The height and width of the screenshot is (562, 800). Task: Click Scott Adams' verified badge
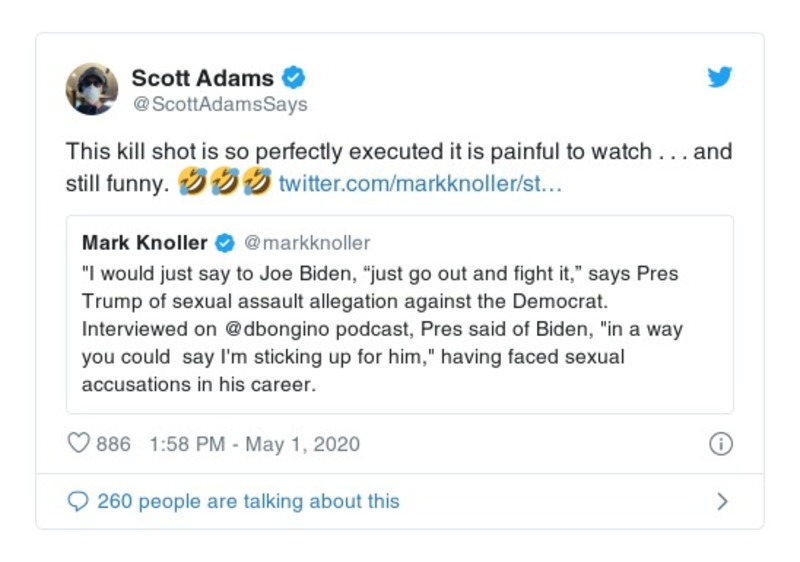(293, 77)
